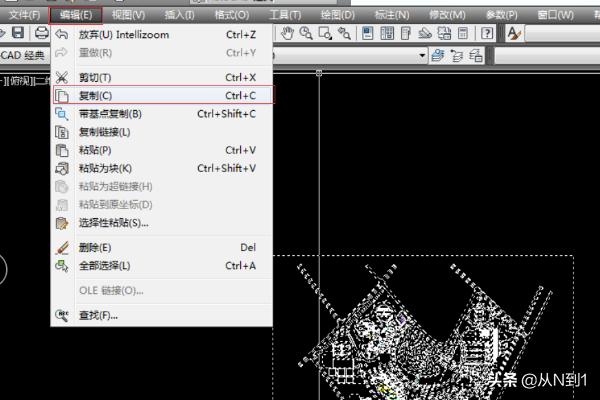Image resolution: width=600 pixels, height=400 pixels.
Task: Expand the layer list dropdown arrow
Action: [x=422, y=56]
